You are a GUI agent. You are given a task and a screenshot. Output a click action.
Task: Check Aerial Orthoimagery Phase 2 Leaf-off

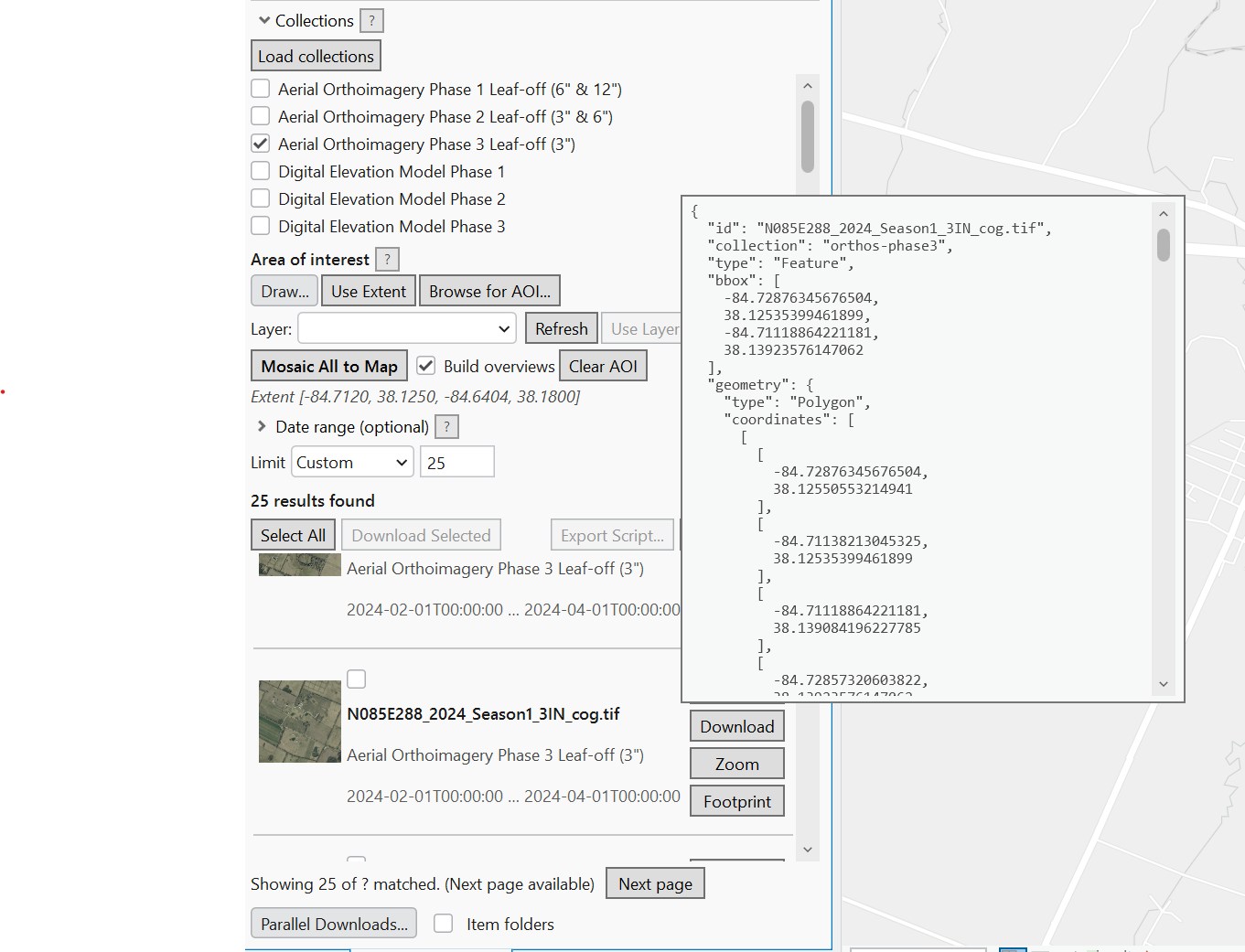(261, 116)
